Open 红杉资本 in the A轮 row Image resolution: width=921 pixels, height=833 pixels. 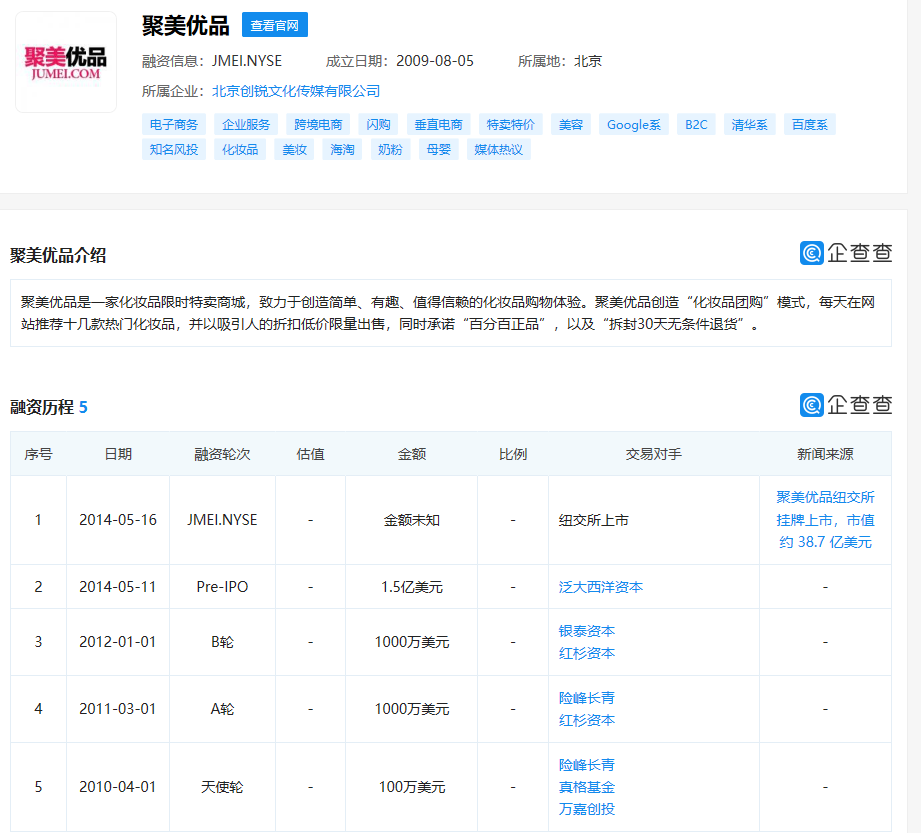pos(587,720)
